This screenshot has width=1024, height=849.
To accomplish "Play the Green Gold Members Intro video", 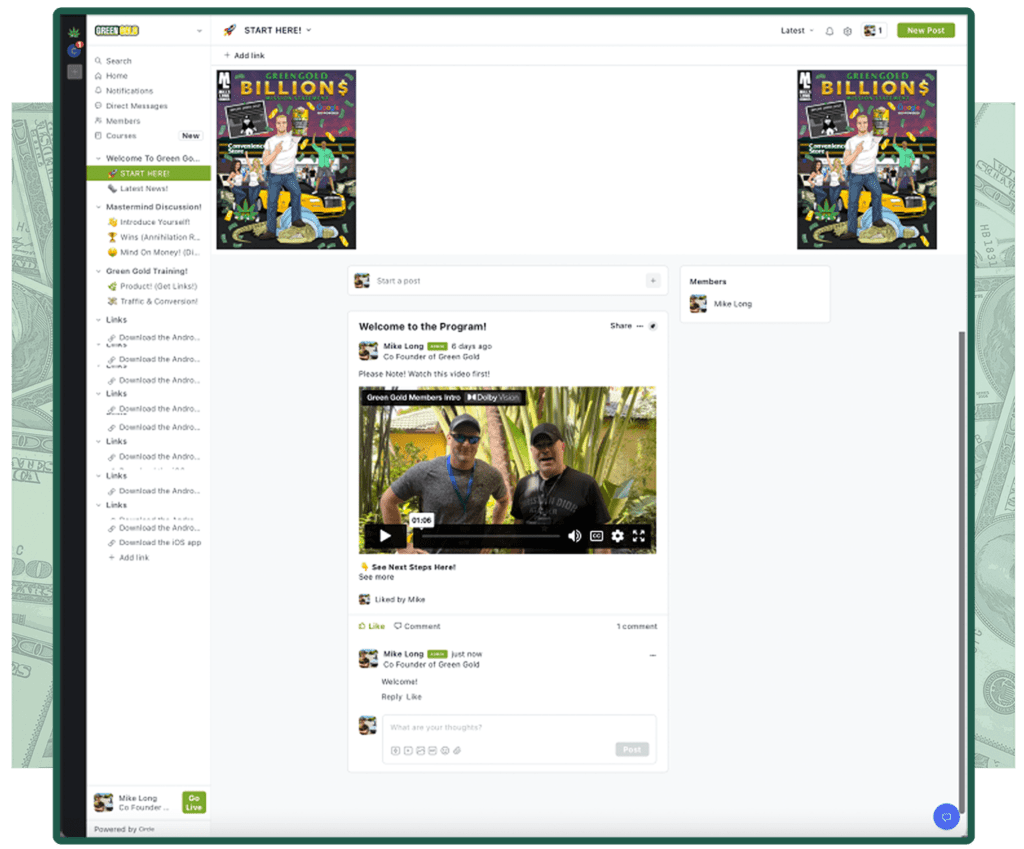I will (385, 536).
